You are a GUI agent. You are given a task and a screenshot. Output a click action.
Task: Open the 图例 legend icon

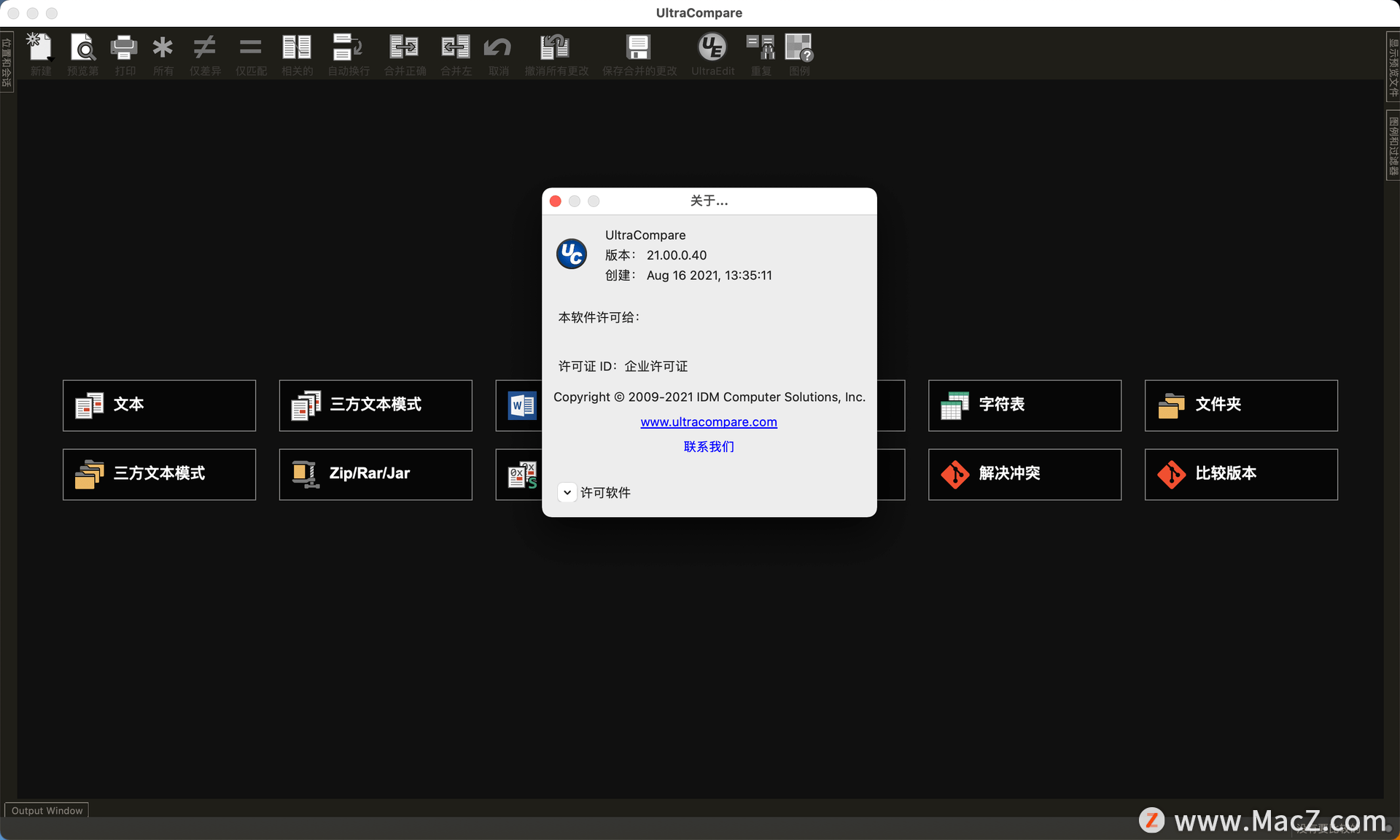(799, 48)
